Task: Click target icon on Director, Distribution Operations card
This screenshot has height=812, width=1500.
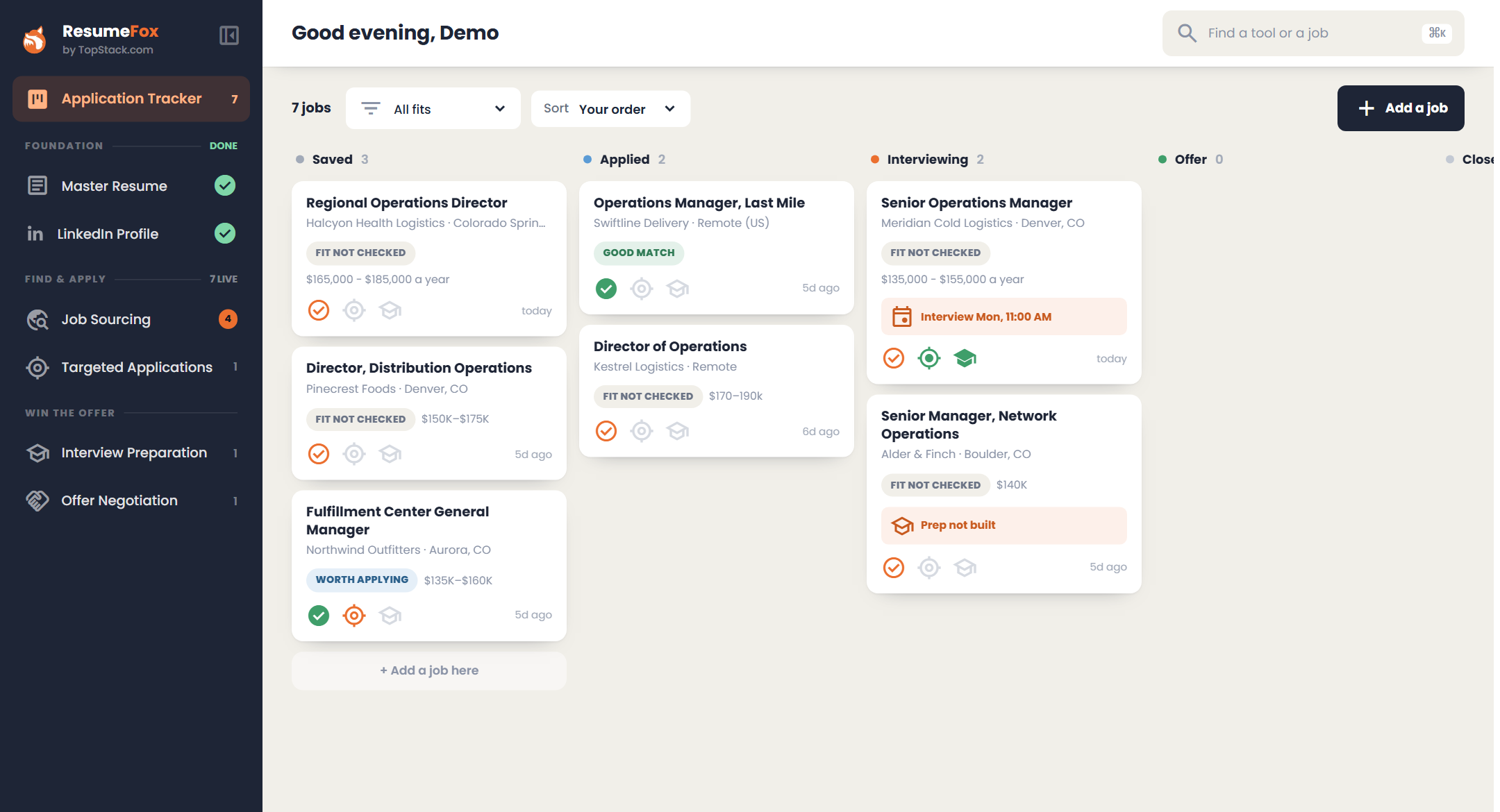Action: (x=354, y=454)
